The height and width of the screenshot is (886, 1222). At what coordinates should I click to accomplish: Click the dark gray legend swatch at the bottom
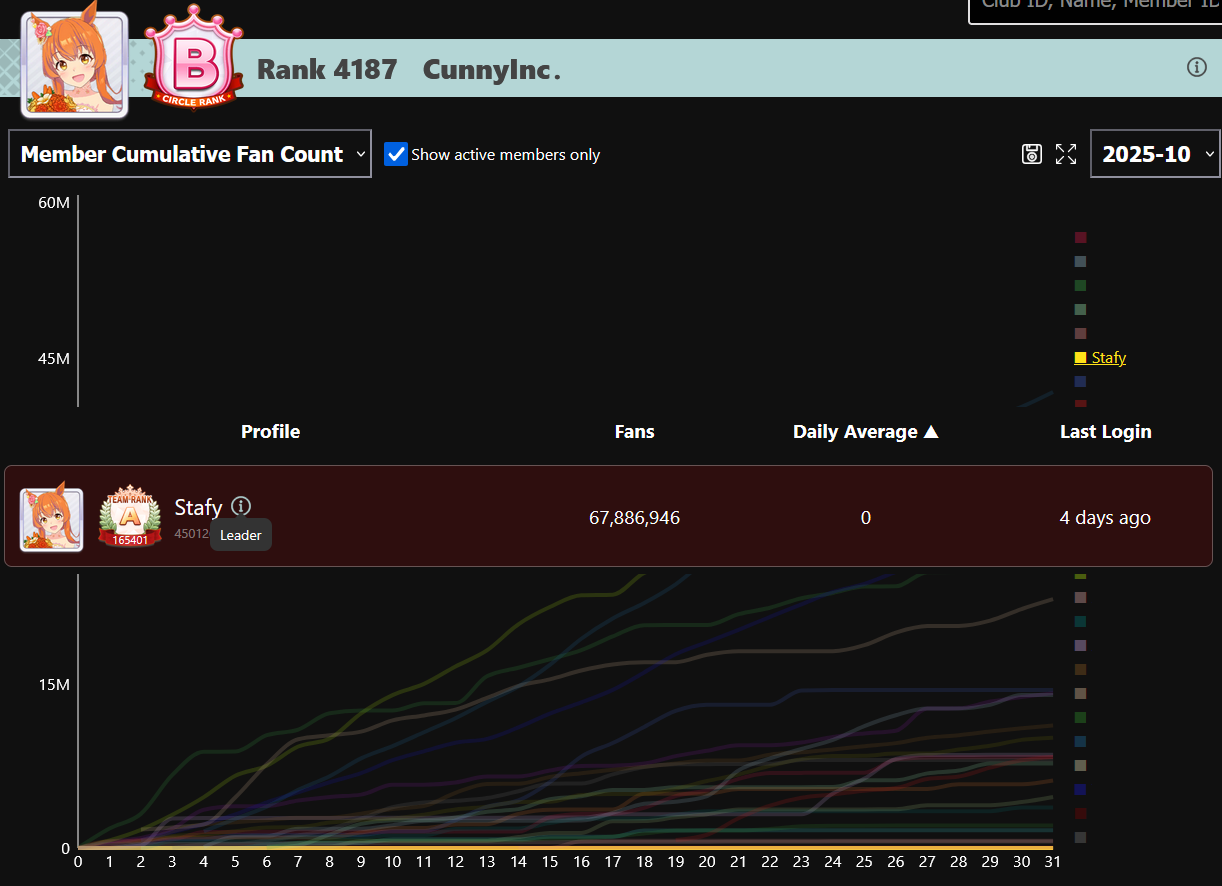(1080, 838)
